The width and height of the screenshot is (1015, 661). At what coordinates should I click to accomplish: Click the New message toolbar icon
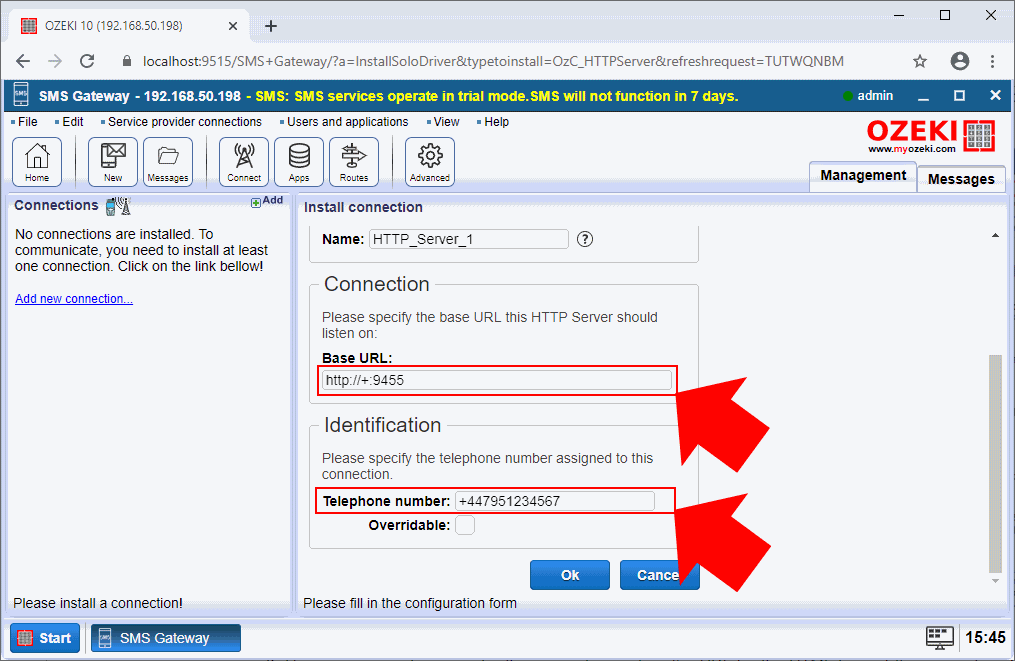coord(113,161)
